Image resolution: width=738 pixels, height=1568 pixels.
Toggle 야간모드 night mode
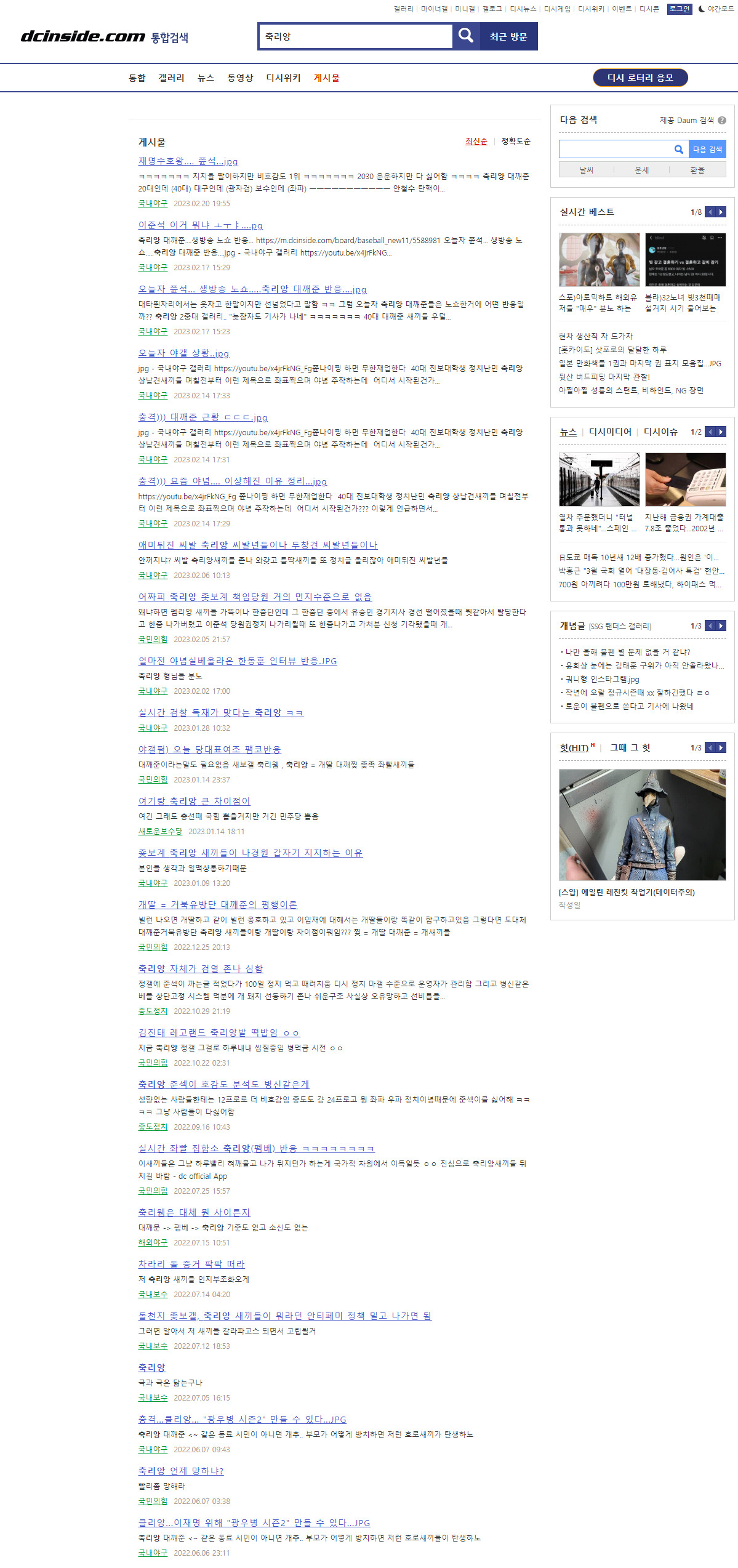point(716,9)
